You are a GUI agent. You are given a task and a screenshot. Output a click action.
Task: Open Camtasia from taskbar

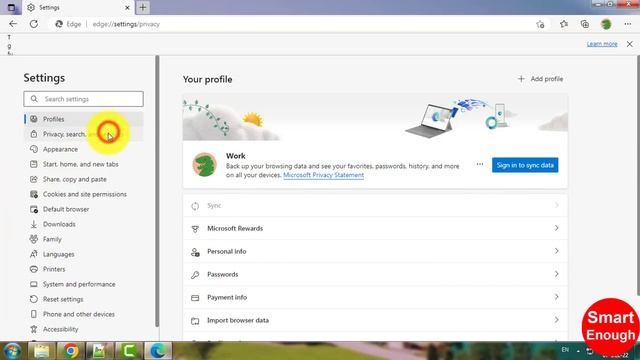(129, 351)
